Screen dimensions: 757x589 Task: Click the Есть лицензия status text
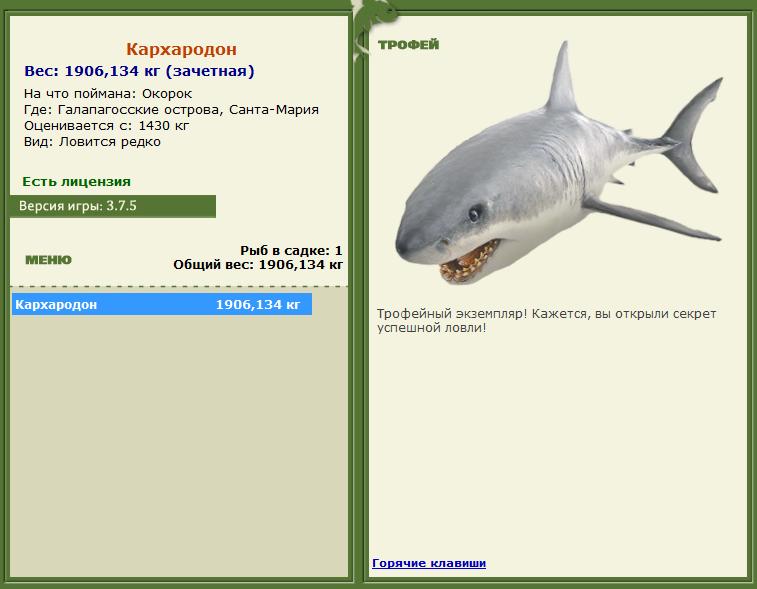click(76, 182)
